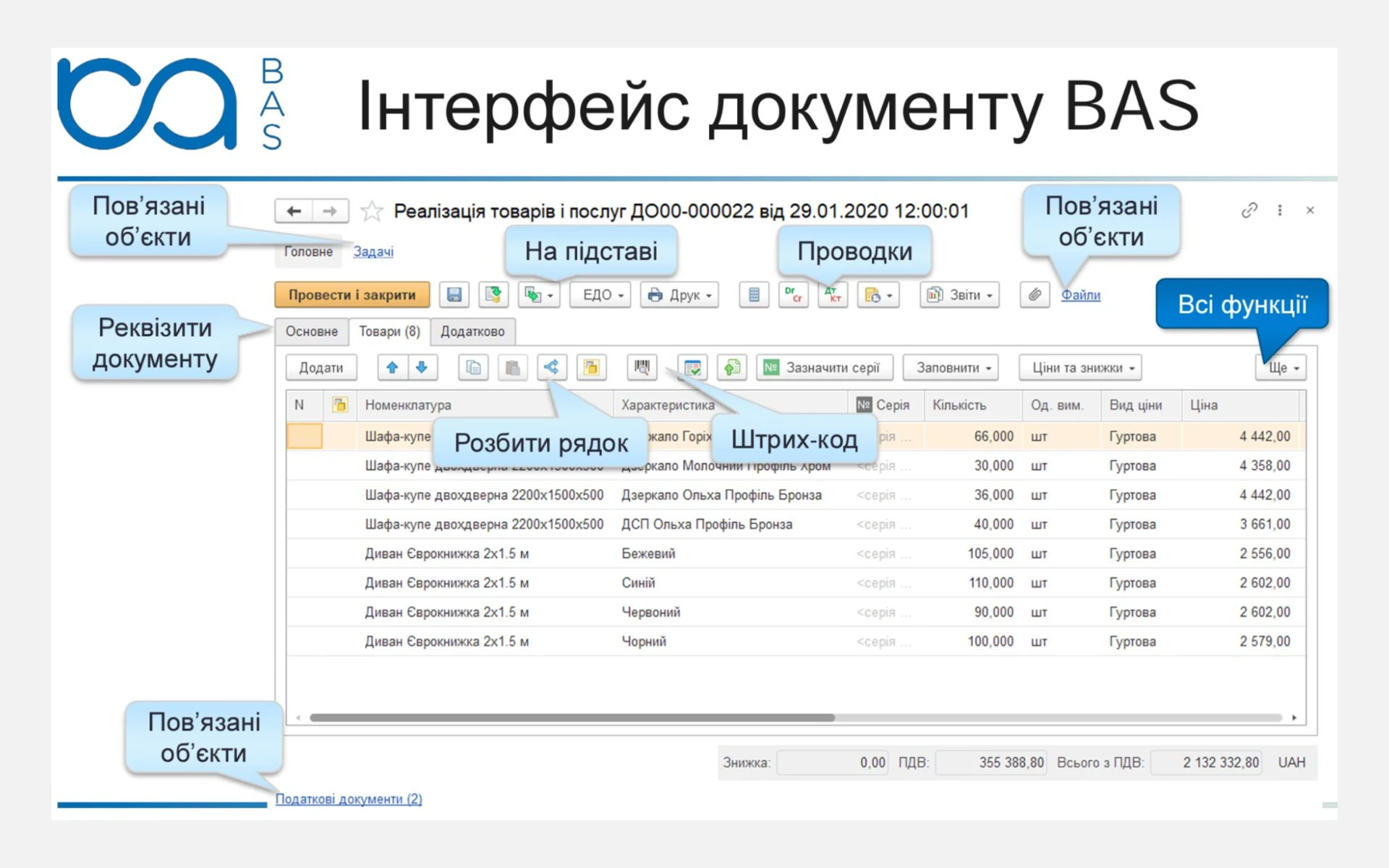Open the Звіти reports dropdown
Screen dimensions: 1389x868
[959, 294]
